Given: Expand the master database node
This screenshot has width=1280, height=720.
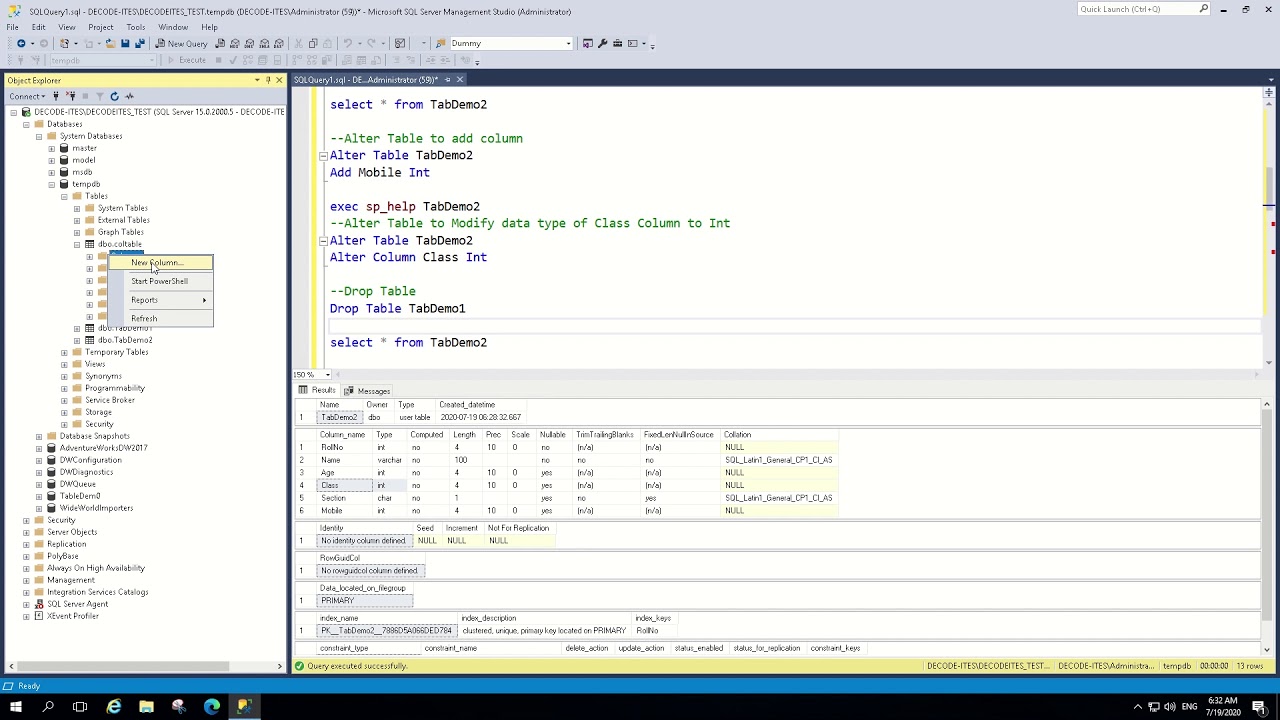Looking at the screenshot, I should [52, 148].
